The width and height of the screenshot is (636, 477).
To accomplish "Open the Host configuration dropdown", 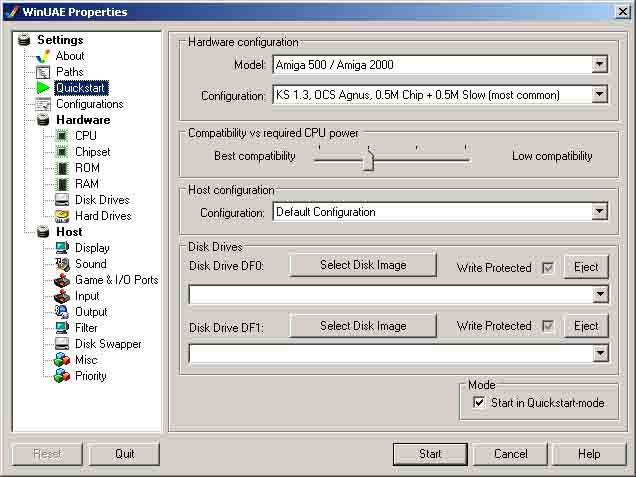I will click(x=599, y=211).
